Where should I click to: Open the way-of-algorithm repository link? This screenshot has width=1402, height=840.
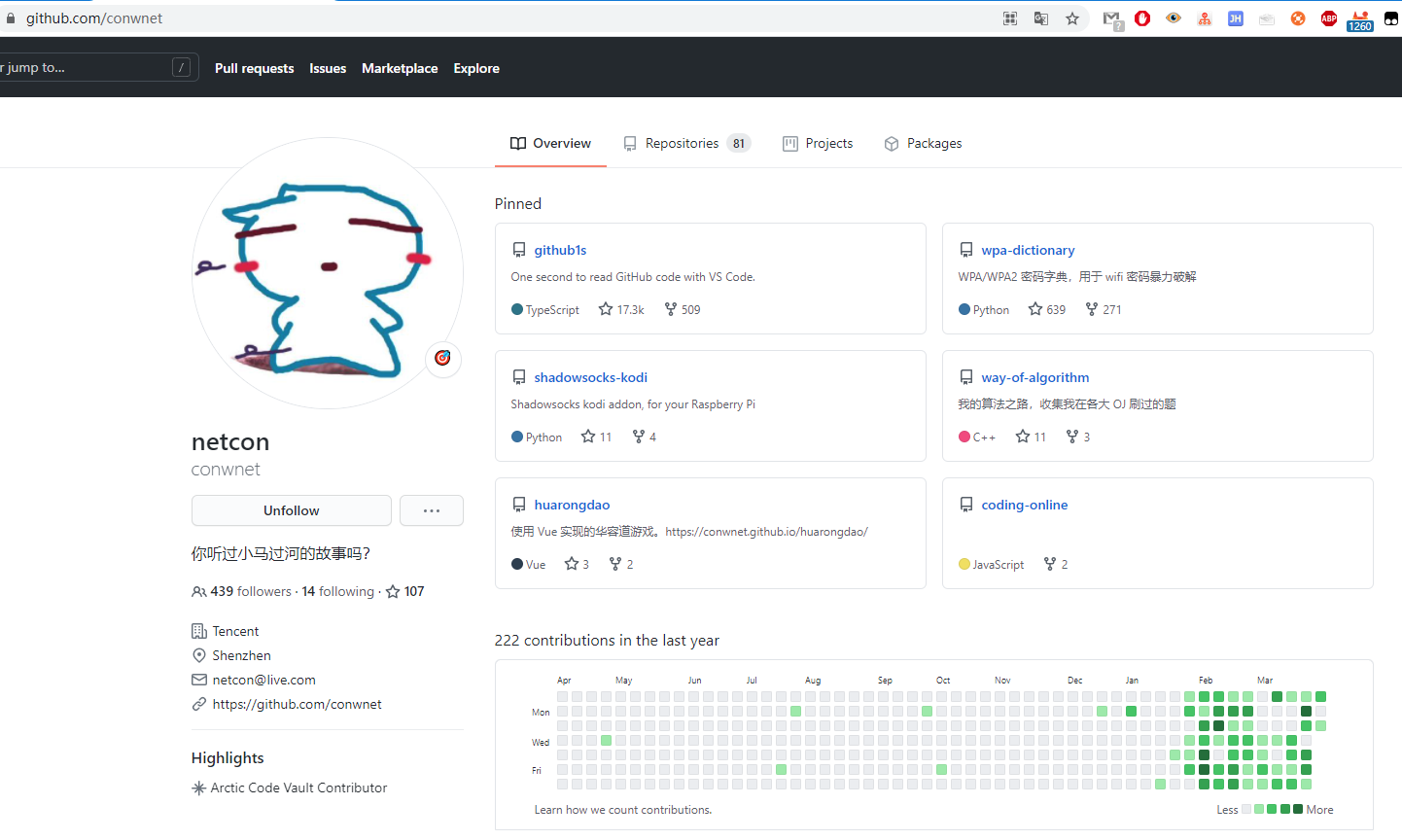point(1035,377)
